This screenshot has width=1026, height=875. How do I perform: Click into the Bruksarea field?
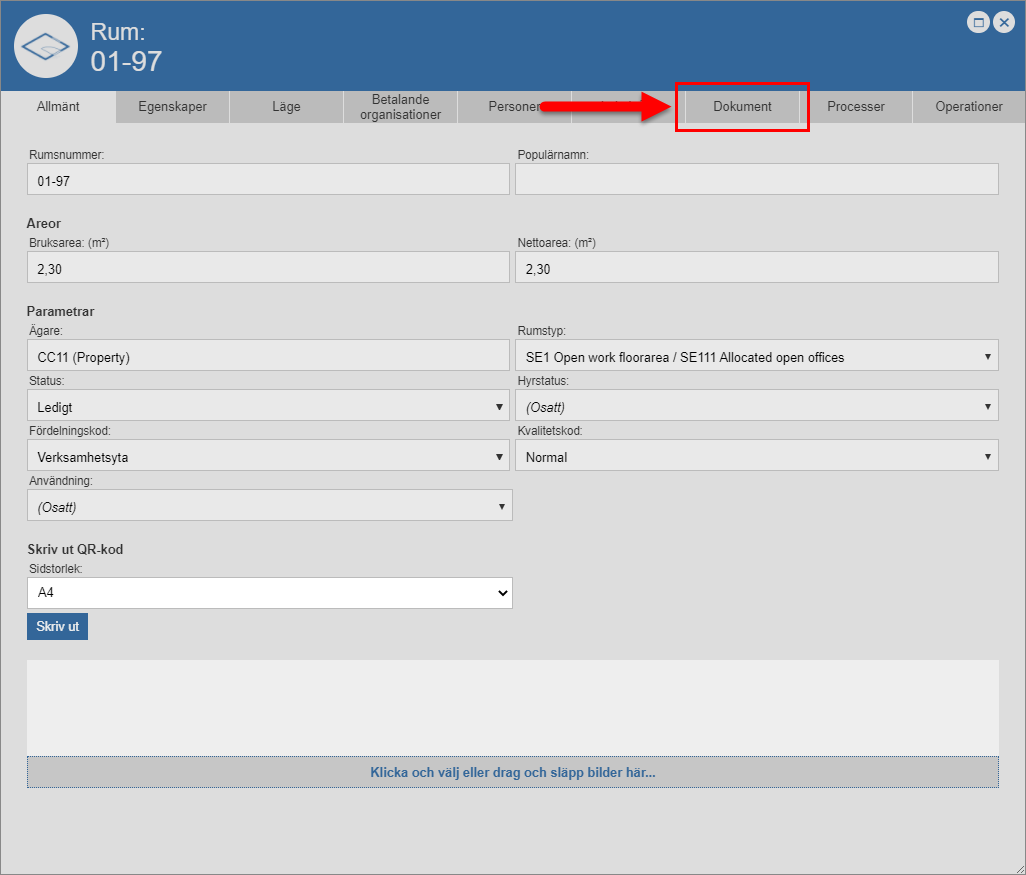(x=268, y=268)
